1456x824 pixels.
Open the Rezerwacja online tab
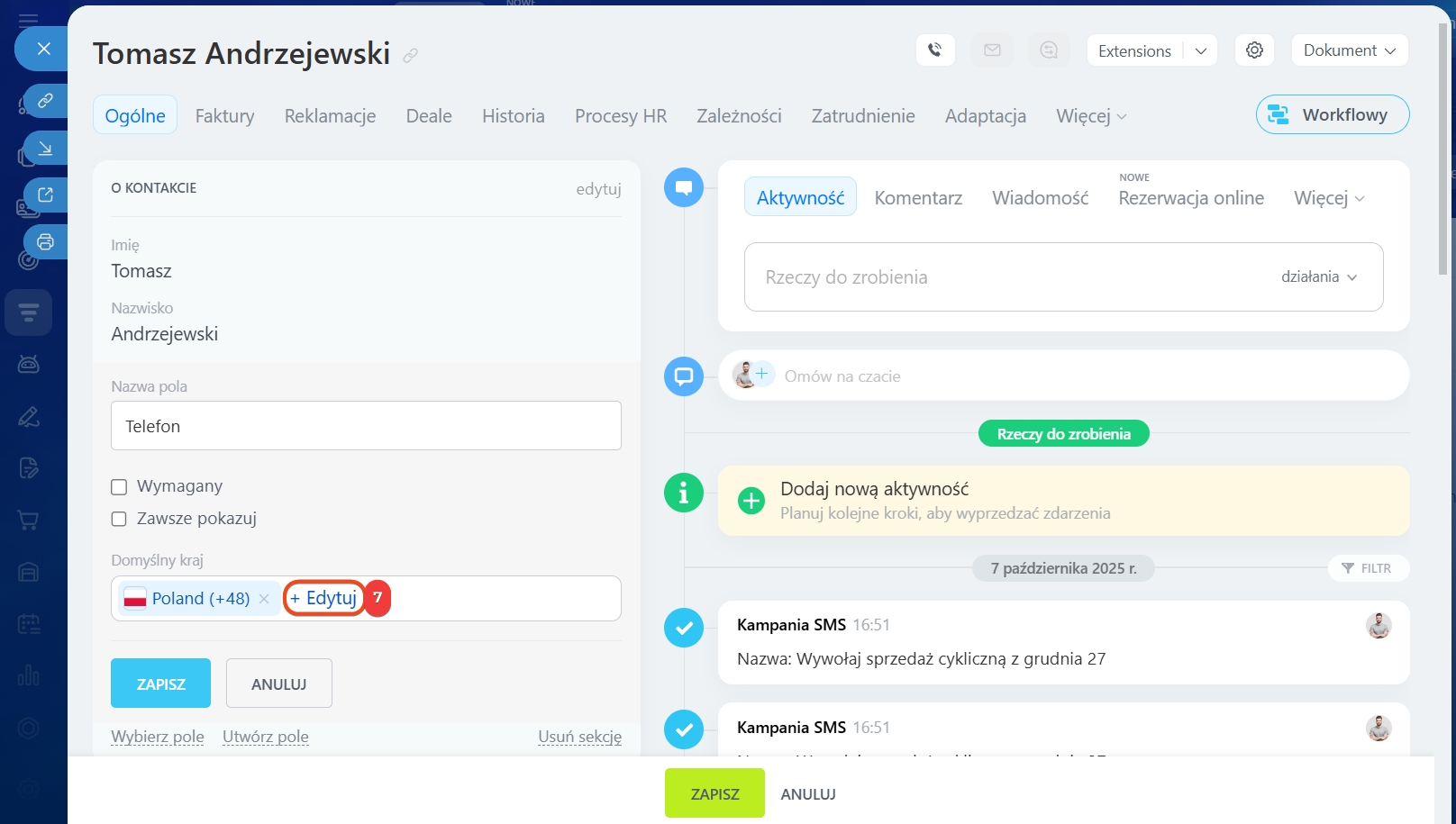(1191, 198)
